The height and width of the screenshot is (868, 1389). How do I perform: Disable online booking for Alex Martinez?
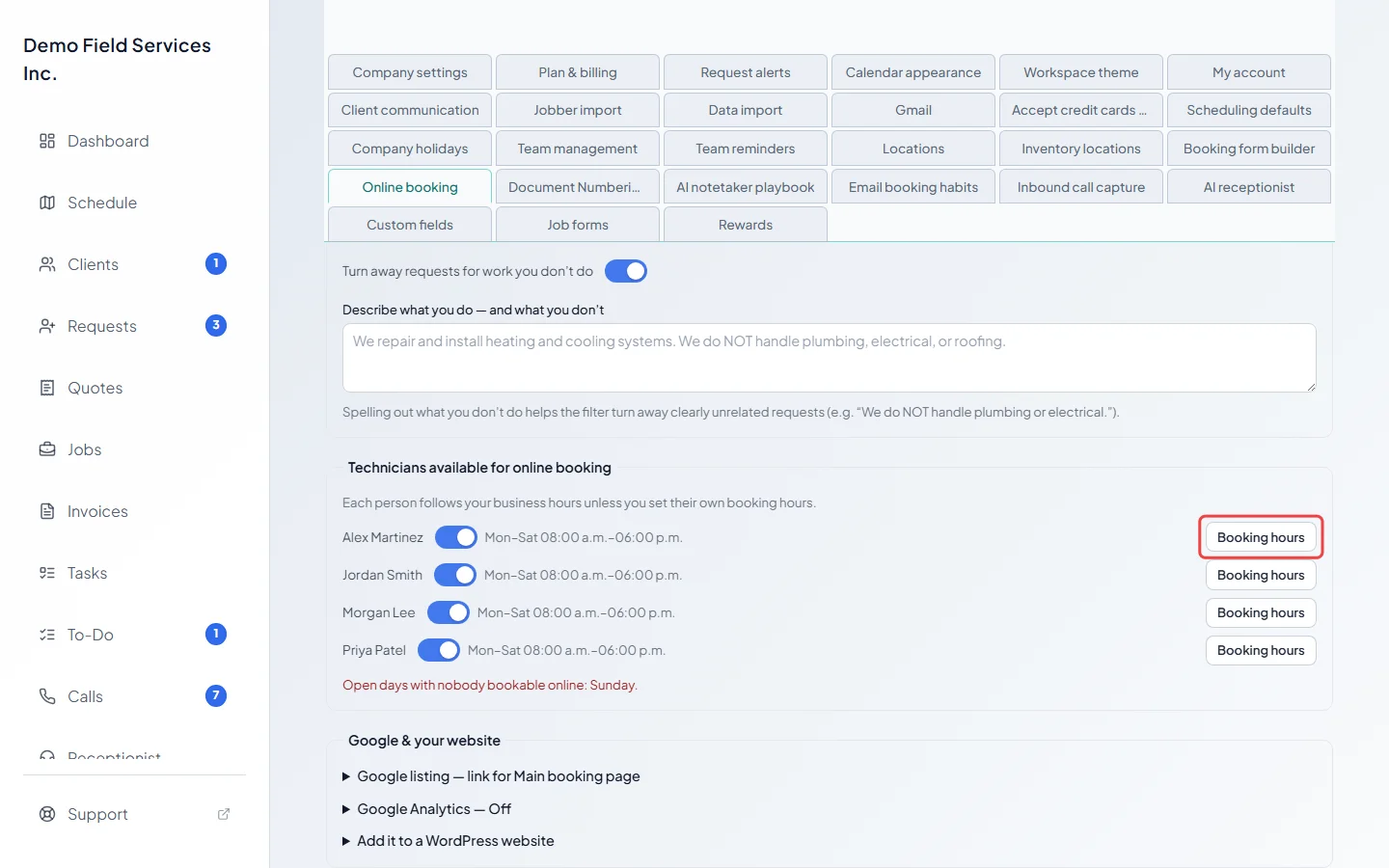click(456, 537)
